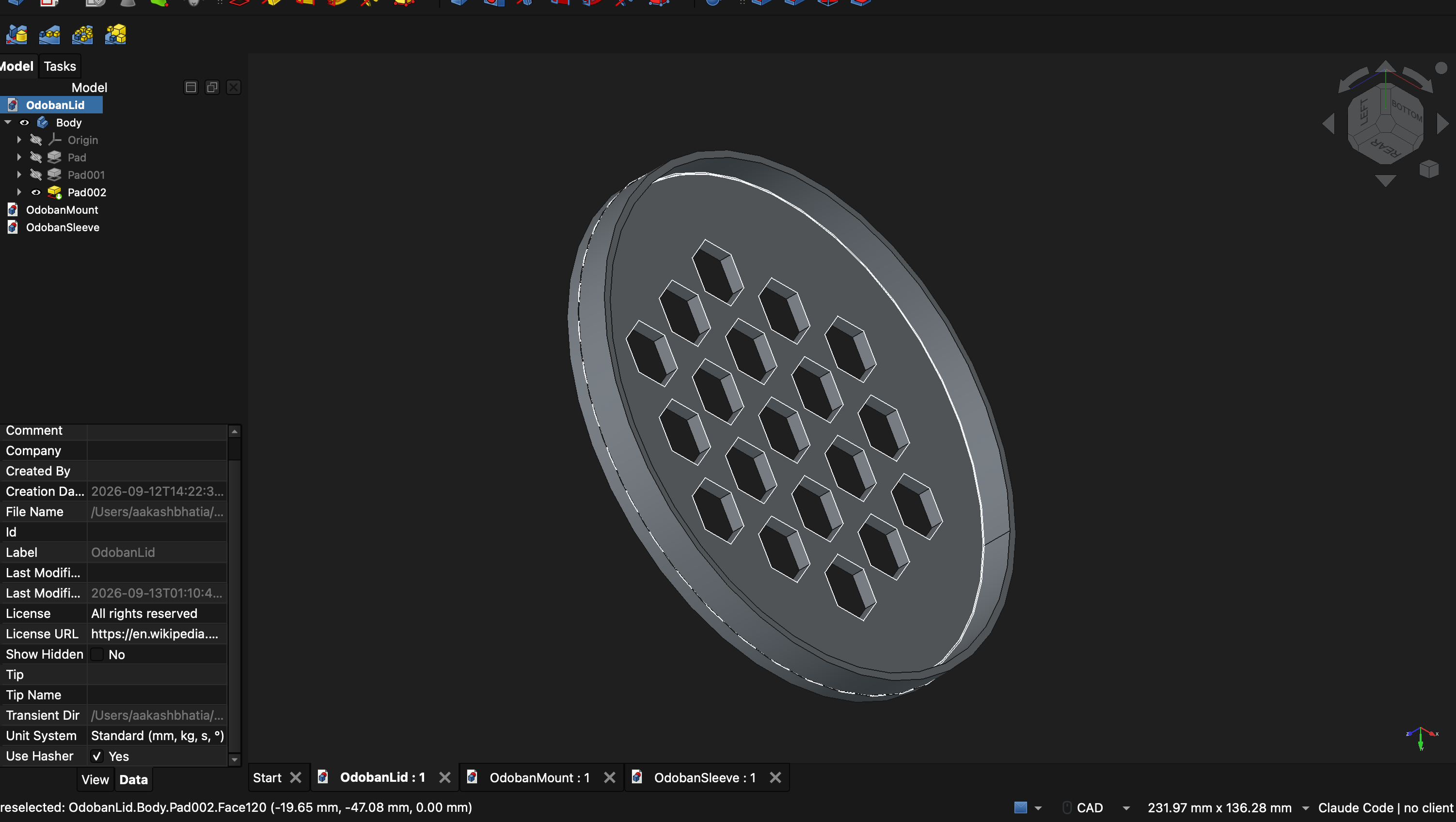Viewport: 1456px width, 822px height.
Task: Open the CAD navigation style dropdown
Action: pos(1126,808)
